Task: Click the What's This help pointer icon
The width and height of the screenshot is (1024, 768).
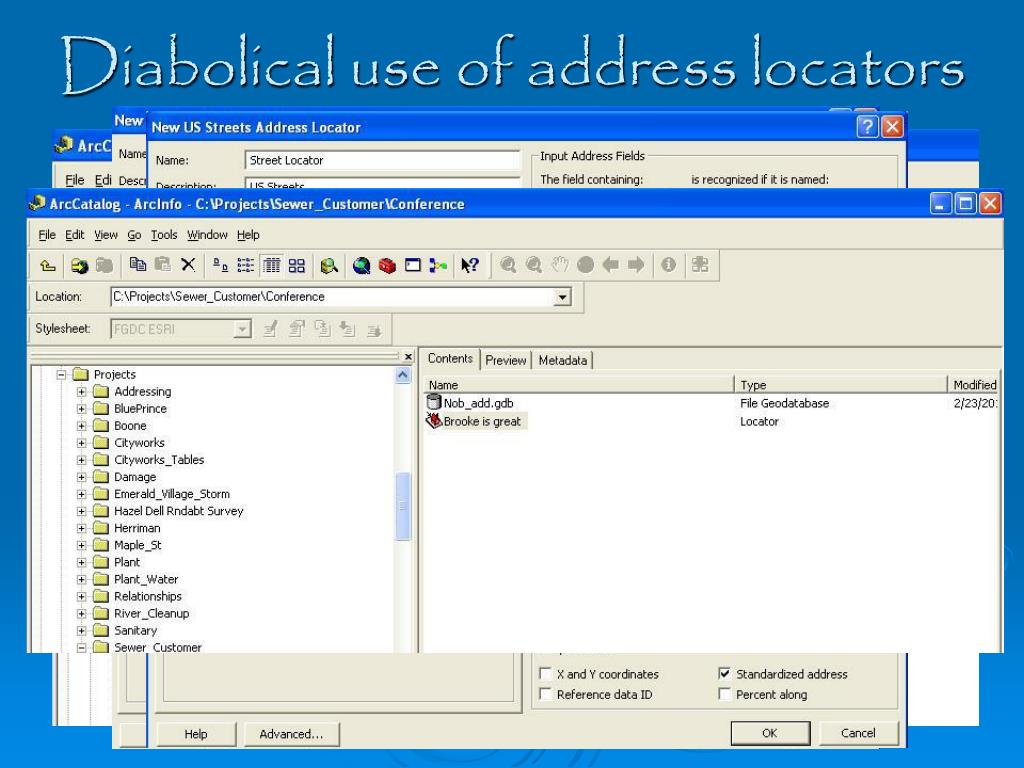Action: [x=470, y=265]
